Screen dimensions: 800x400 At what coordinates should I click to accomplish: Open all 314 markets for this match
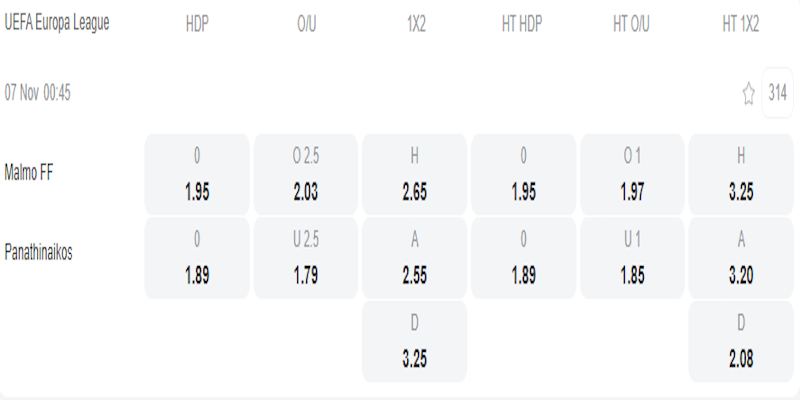[777, 94]
